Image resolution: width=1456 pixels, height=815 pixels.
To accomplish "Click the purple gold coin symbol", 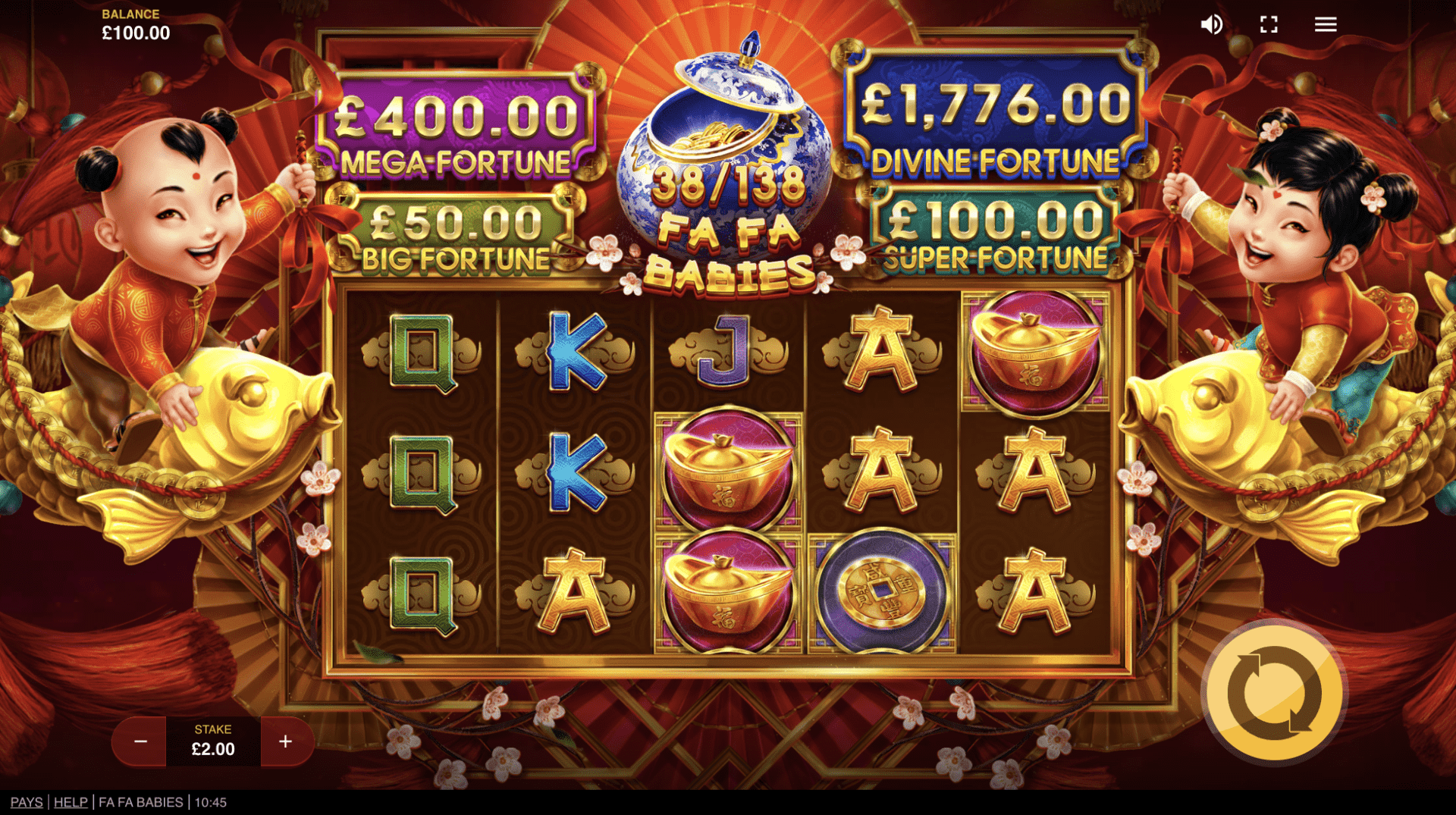I will tap(882, 593).
